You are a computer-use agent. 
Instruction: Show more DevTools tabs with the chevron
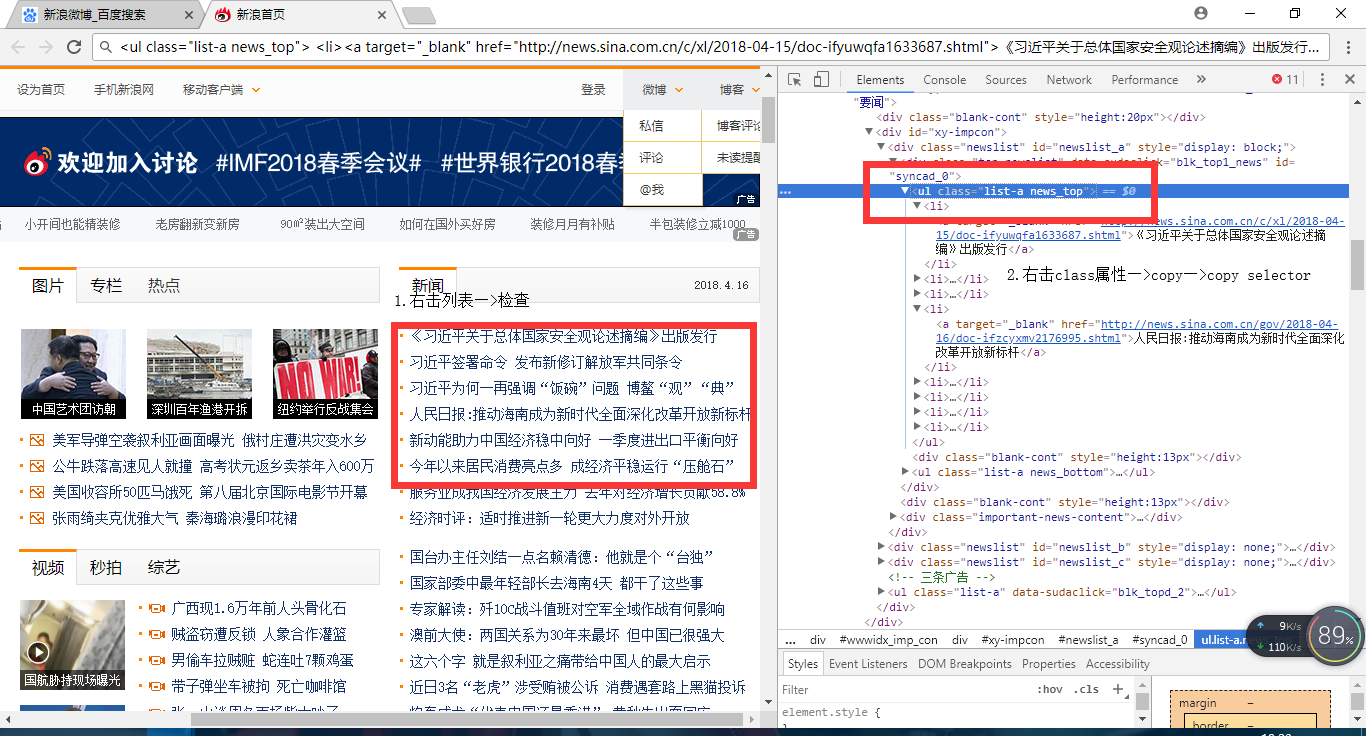point(1203,80)
